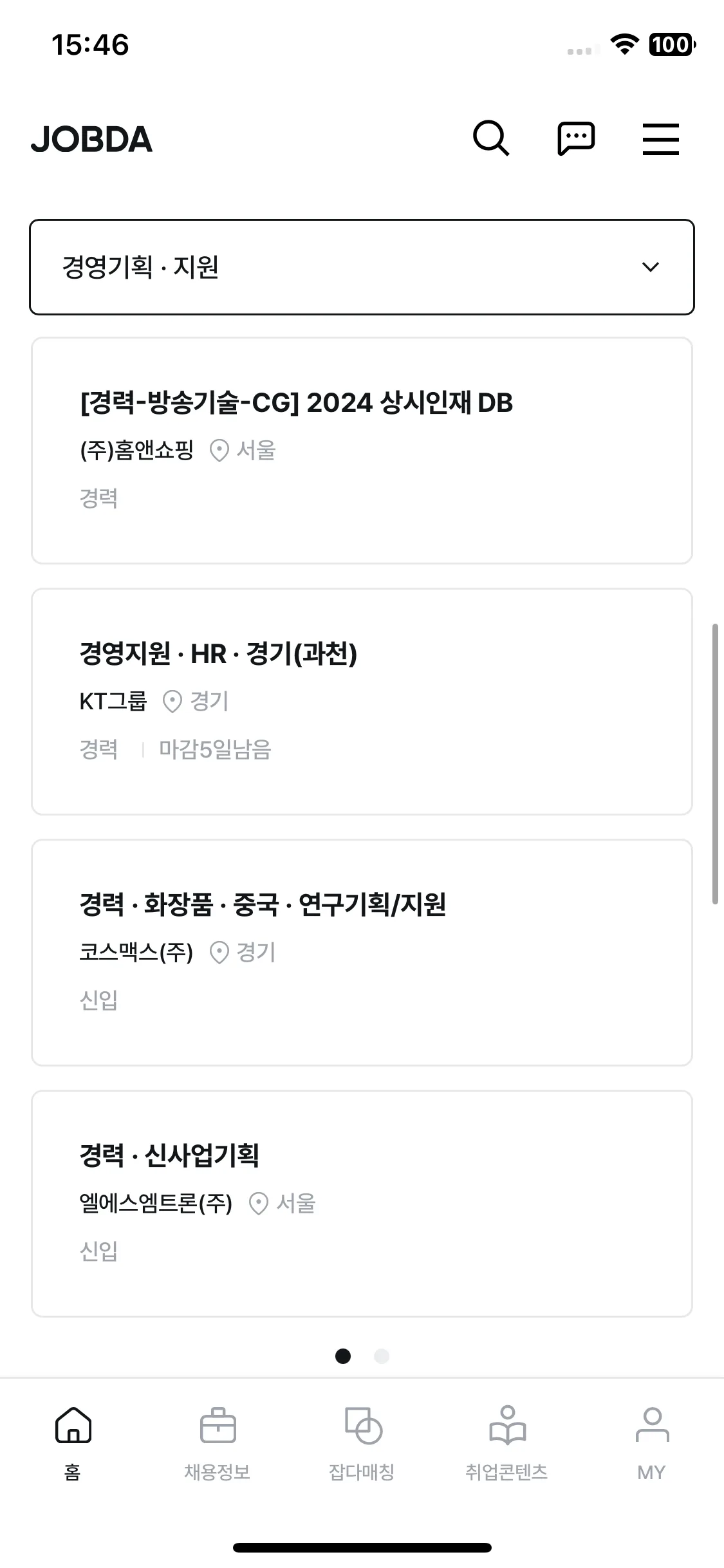Click the dropdown chevron arrow

point(651,267)
